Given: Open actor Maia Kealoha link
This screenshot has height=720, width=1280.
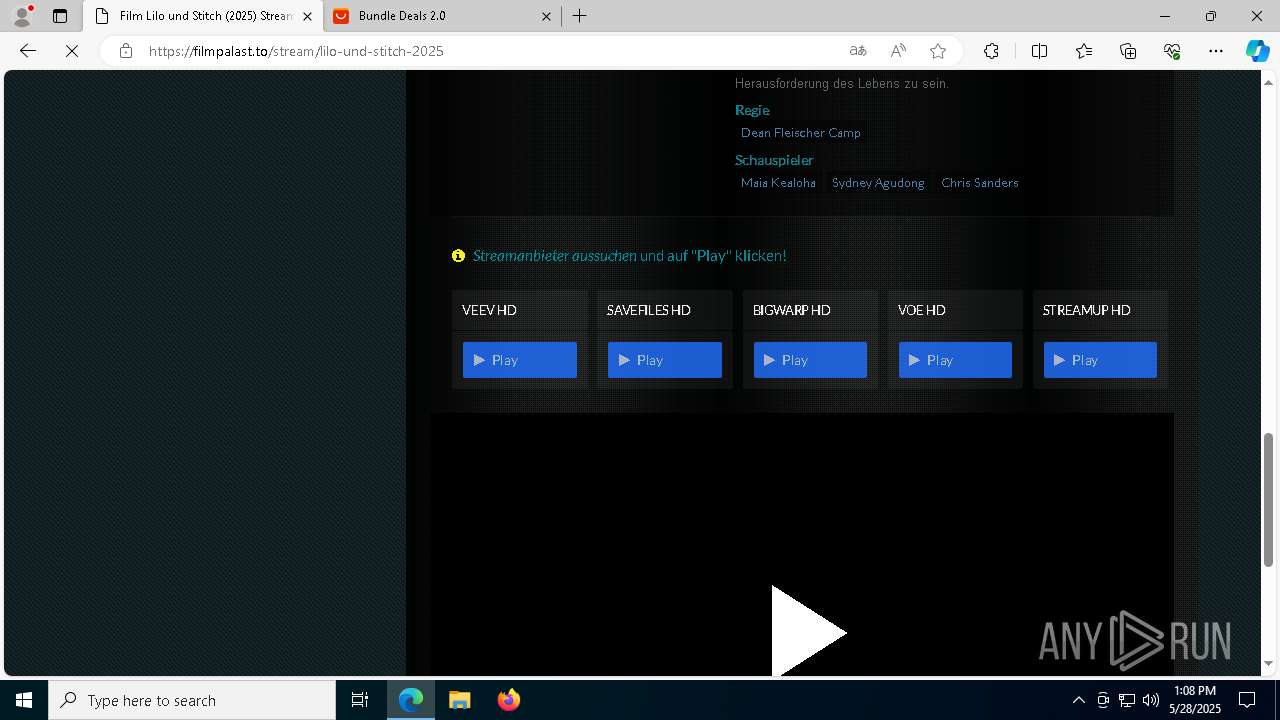Looking at the screenshot, I should pyautogui.click(x=778, y=183).
